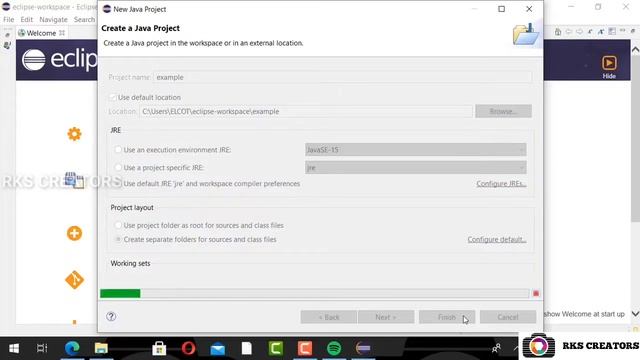Screen dimensions: 640x360
Task: Magnify font size on Welcome toolbar
Action: (x=601, y=32)
